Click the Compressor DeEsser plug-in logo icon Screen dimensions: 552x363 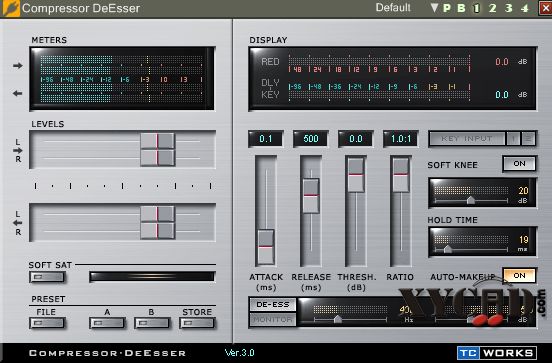pos(11,8)
